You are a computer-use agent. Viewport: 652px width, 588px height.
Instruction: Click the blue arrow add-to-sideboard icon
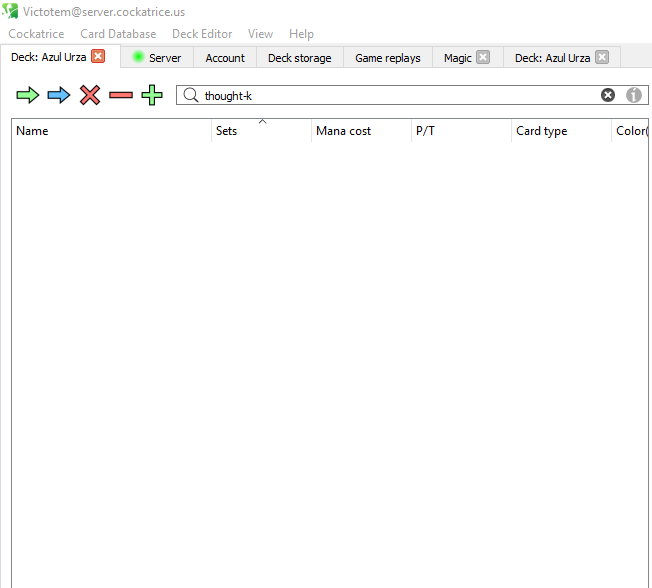59,95
